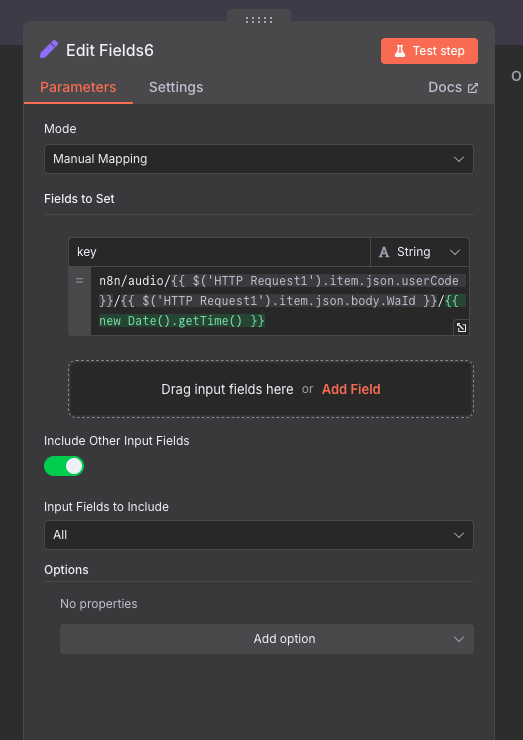Grab the dotted panel drag handle
Viewport: 523px width, 740px height.
tap(259, 20)
